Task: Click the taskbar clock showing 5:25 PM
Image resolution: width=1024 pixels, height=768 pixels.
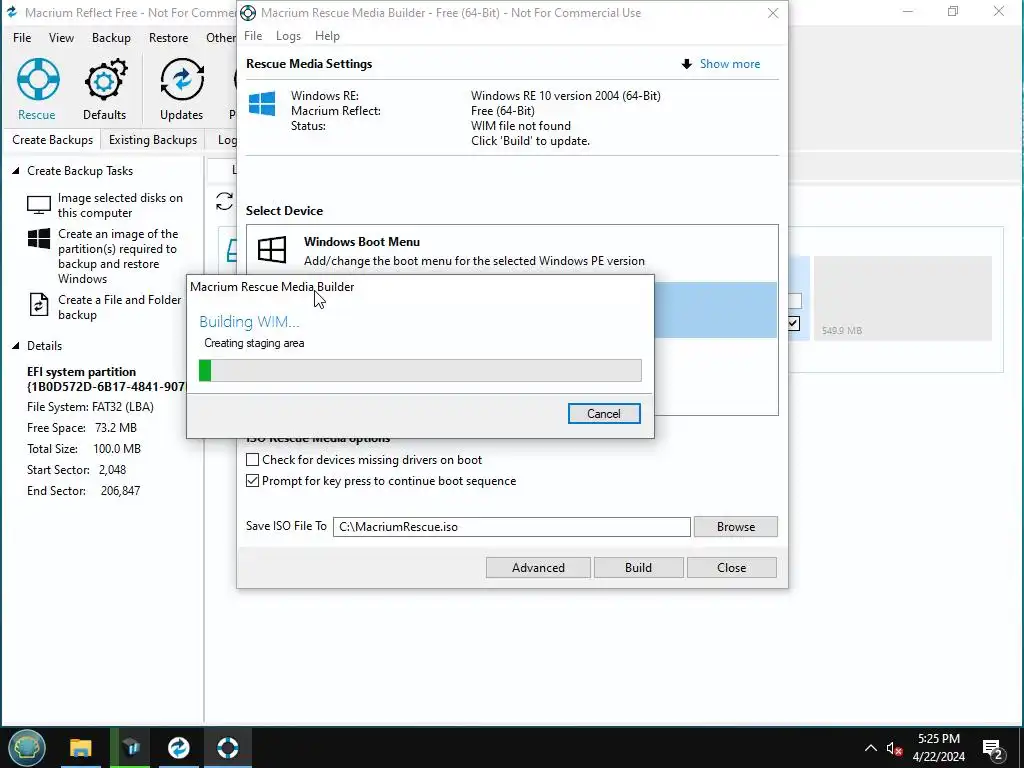Action: [x=938, y=748]
